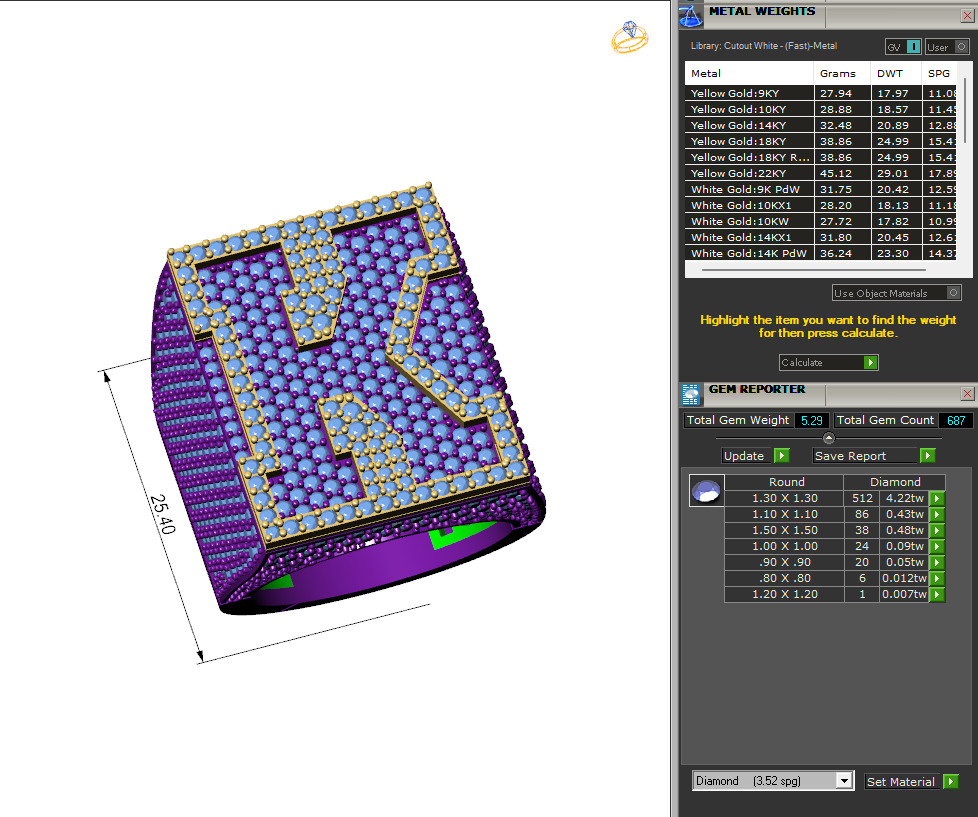Close the Gem Reporter panel
Screen dimensions: 978x817
(967, 394)
